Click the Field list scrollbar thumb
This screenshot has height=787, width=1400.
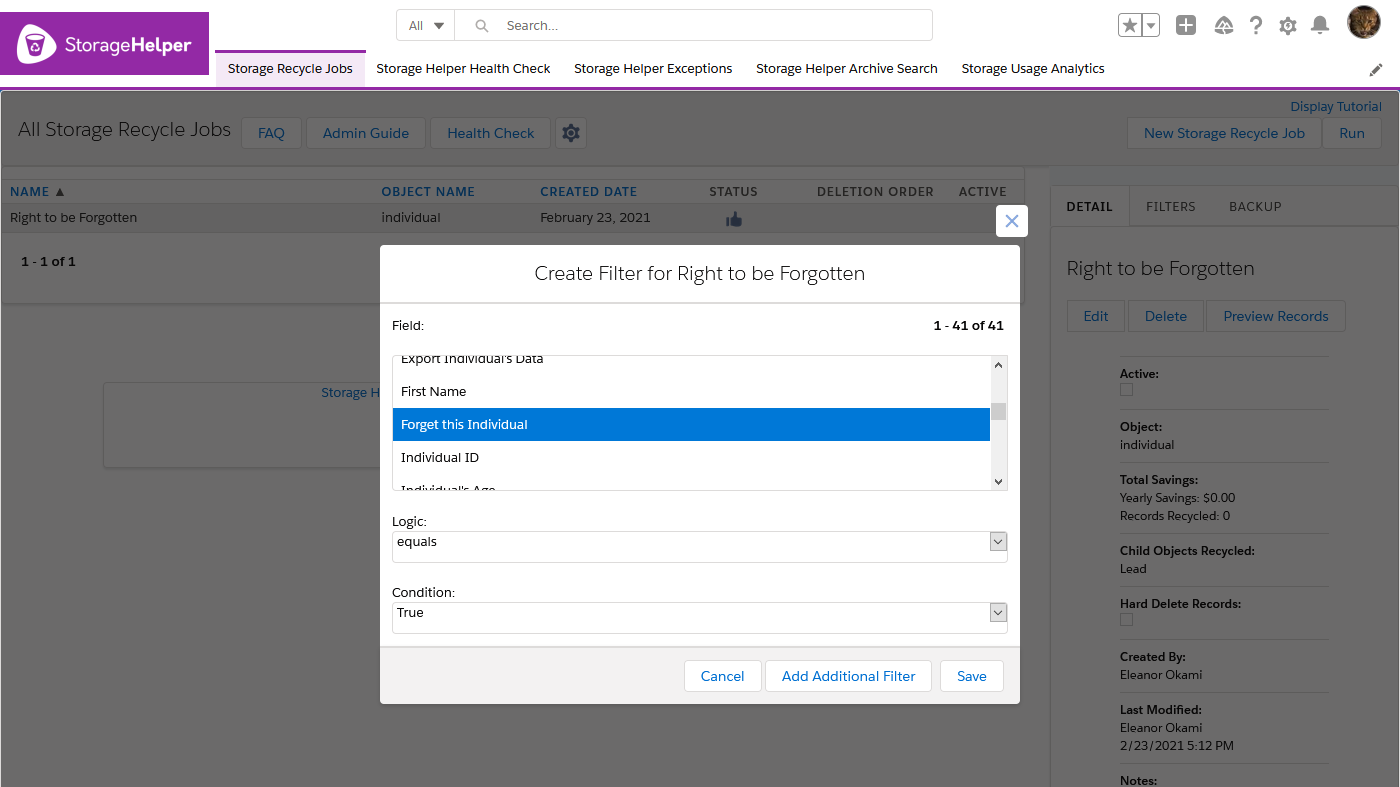(x=998, y=411)
